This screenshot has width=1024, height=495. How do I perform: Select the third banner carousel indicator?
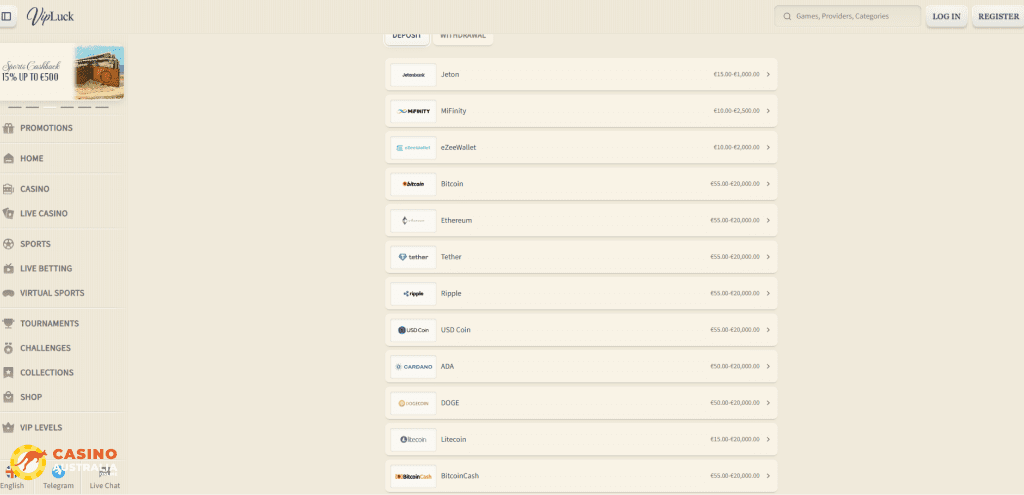(50, 107)
